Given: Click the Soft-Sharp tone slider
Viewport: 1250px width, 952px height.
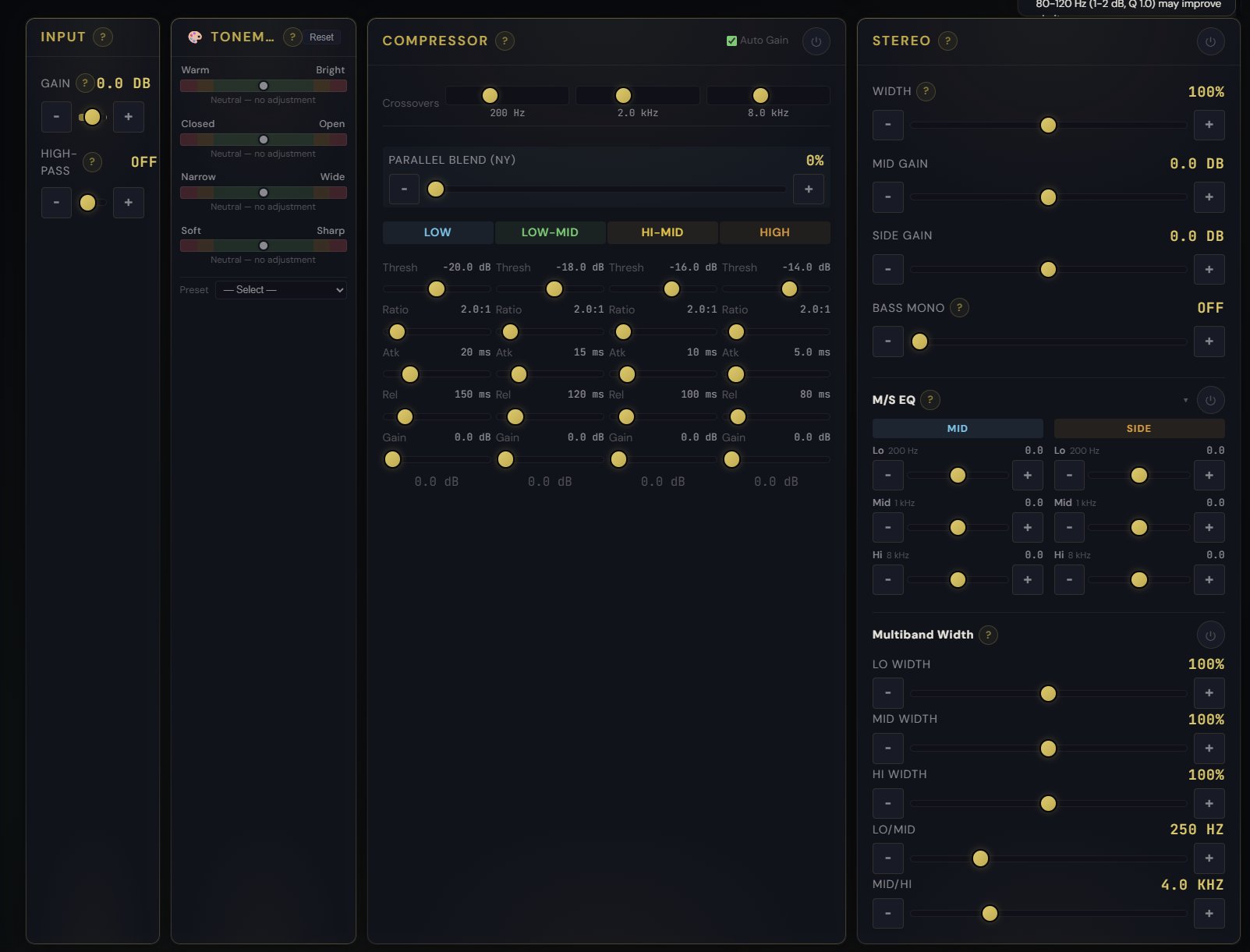Looking at the screenshot, I should tap(264, 246).
